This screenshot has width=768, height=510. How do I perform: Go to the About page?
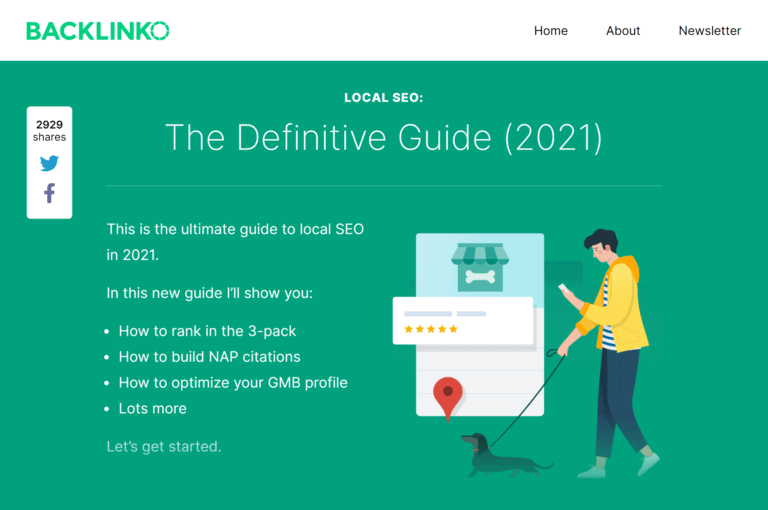(x=623, y=30)
